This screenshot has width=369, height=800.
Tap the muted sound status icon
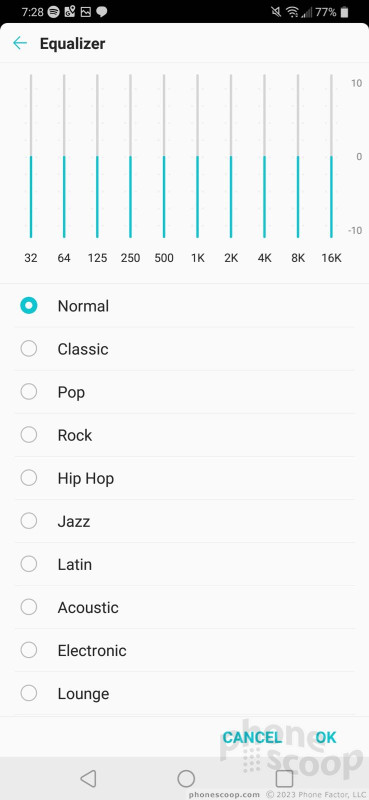276,12
